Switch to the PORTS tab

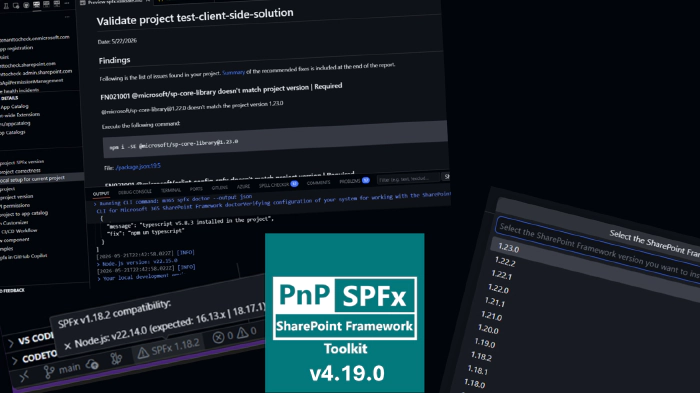pyautogui.click(x=196, y=189)
